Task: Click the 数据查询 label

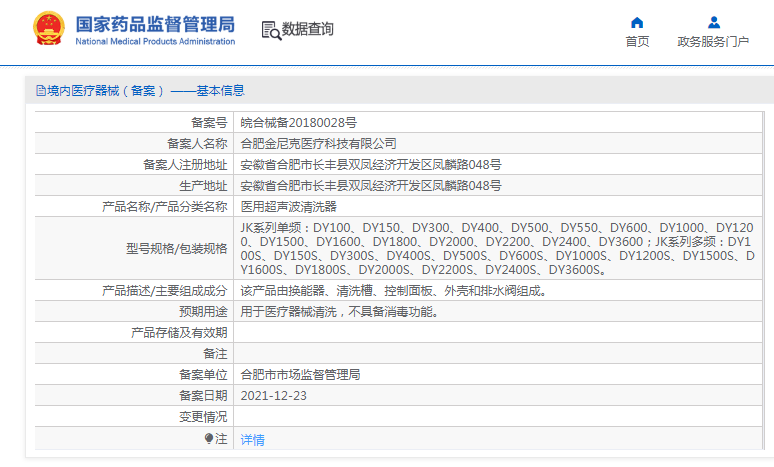Action: click(x=308, y=29)
